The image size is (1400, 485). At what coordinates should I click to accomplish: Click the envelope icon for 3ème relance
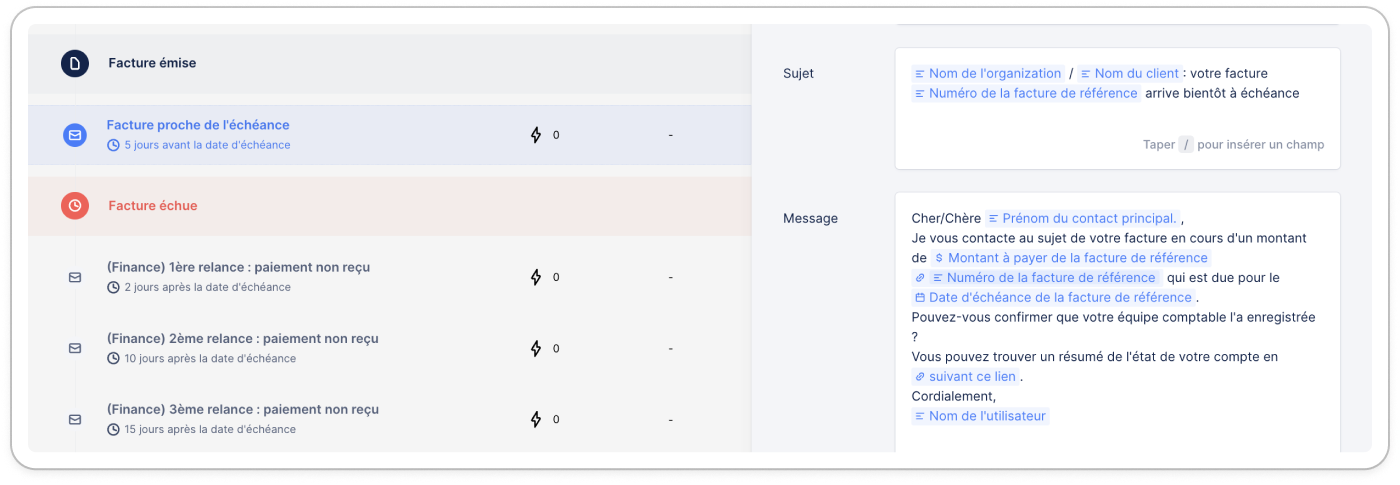pyautogui.click(x=75, y=419)
